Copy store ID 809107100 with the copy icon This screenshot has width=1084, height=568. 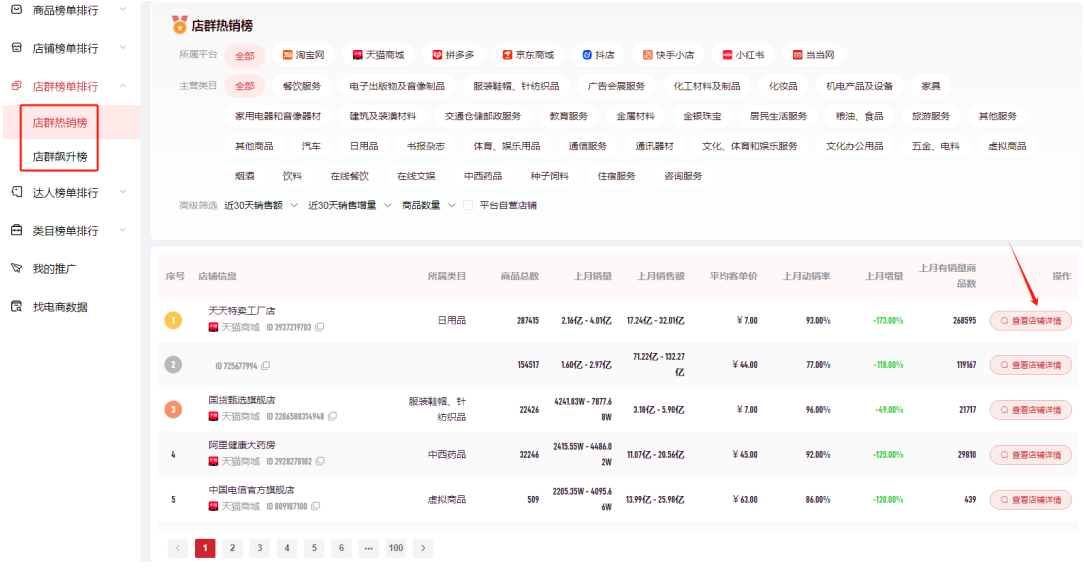pos(315,507)
